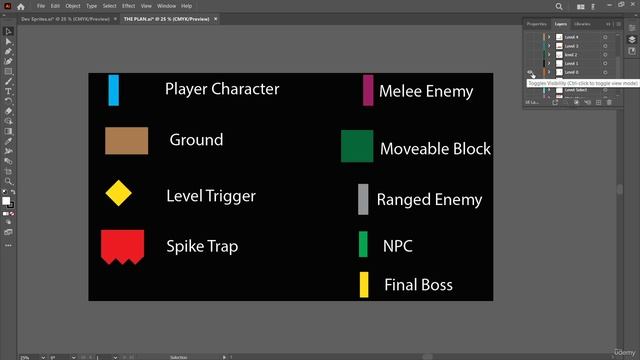The height and width of the screenshot is (360, 640).
Task: Click Delete Selection trash icon
Action: (x=609, y=102)
